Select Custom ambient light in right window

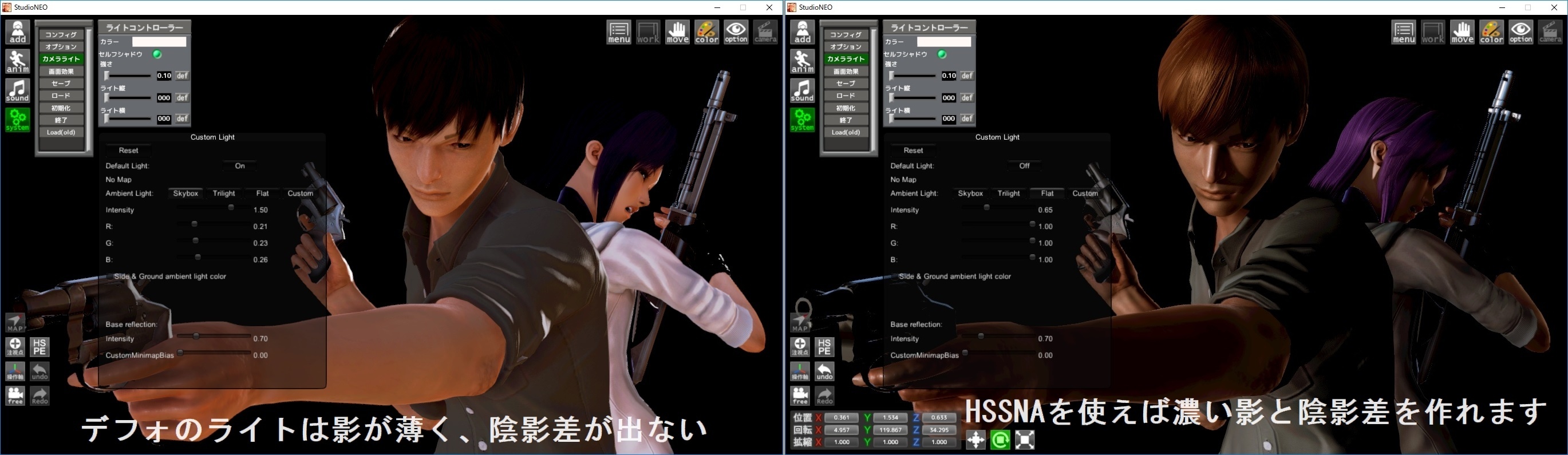[1085, 193]
